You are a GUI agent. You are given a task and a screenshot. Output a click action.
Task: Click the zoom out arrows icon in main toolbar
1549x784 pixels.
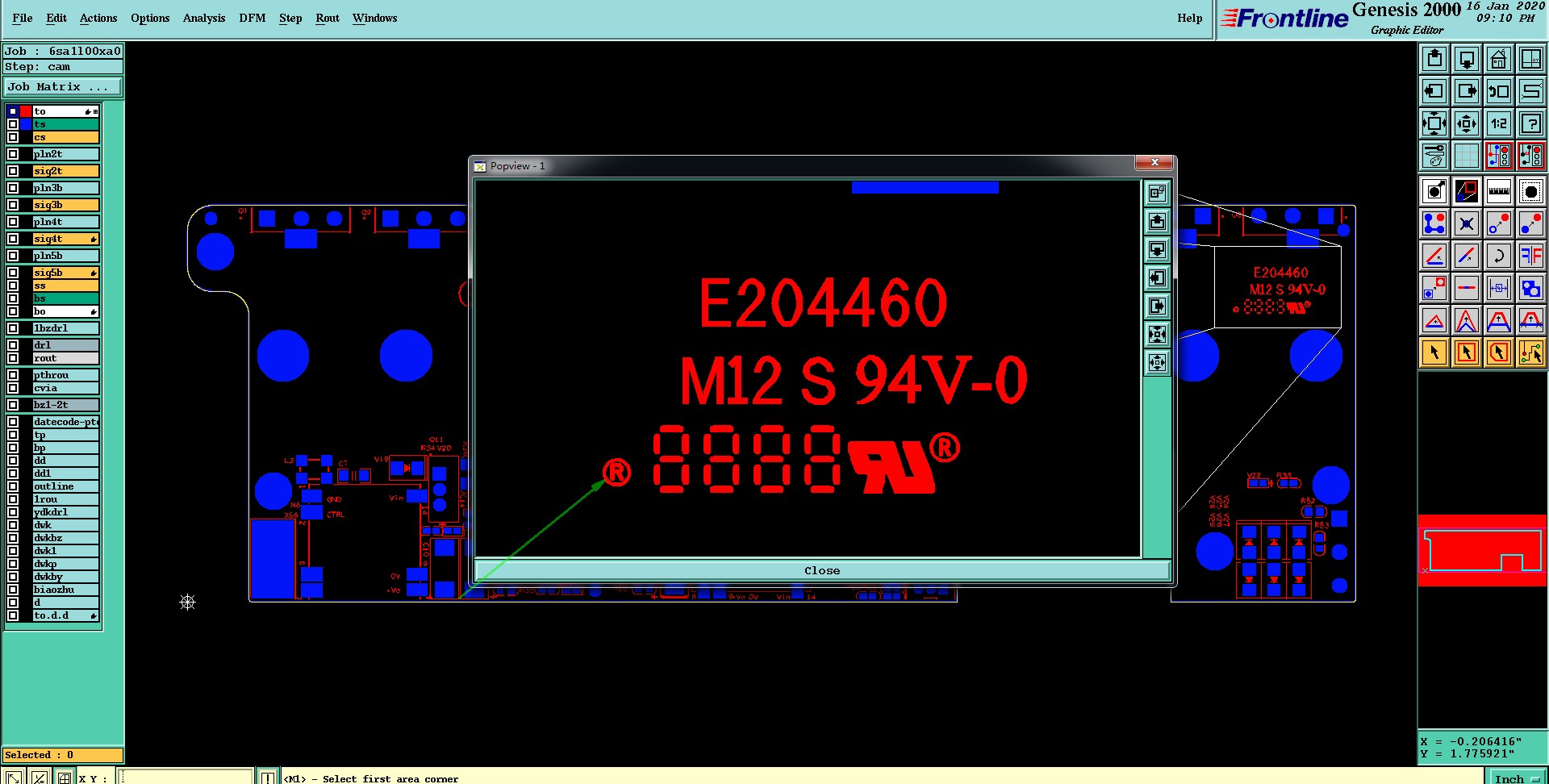[1467, 123]
